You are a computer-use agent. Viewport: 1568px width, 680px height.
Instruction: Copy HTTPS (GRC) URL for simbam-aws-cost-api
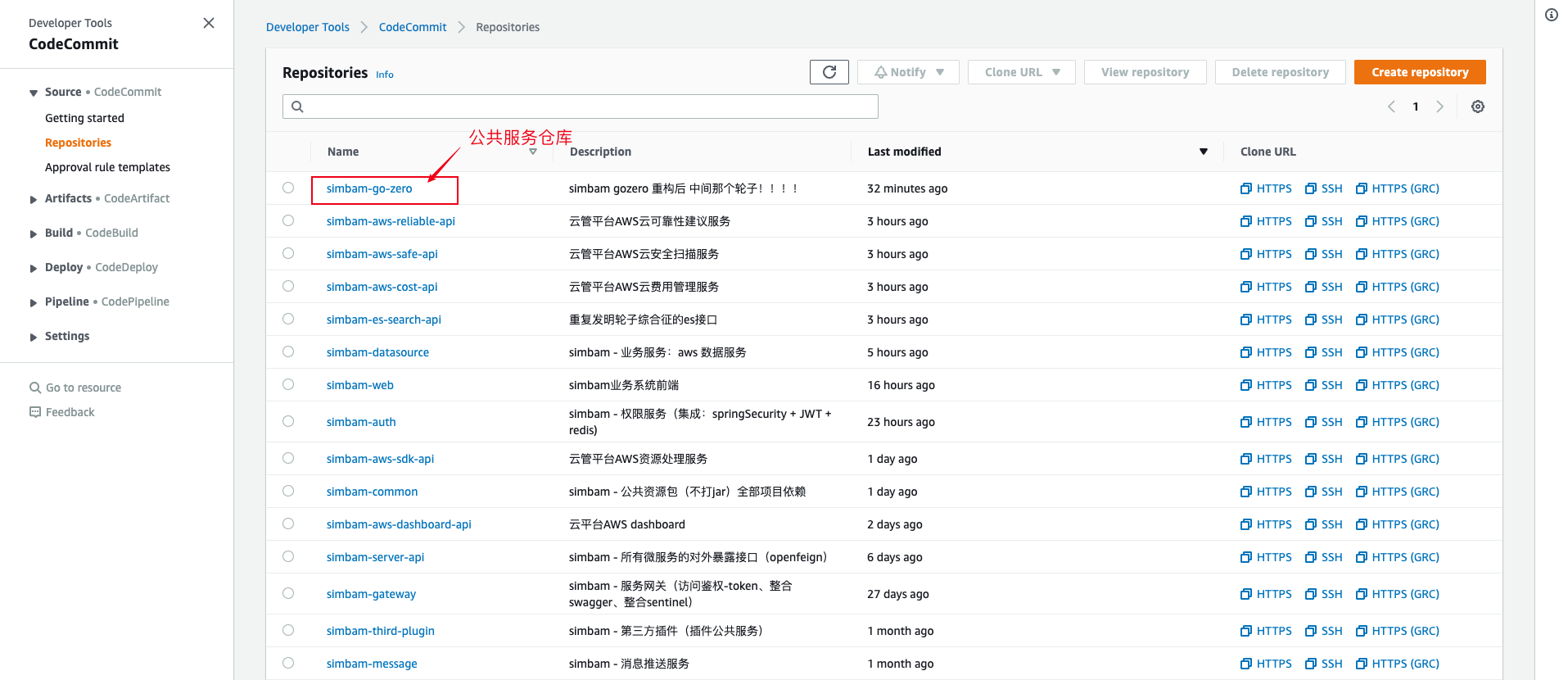(1398, 287)
